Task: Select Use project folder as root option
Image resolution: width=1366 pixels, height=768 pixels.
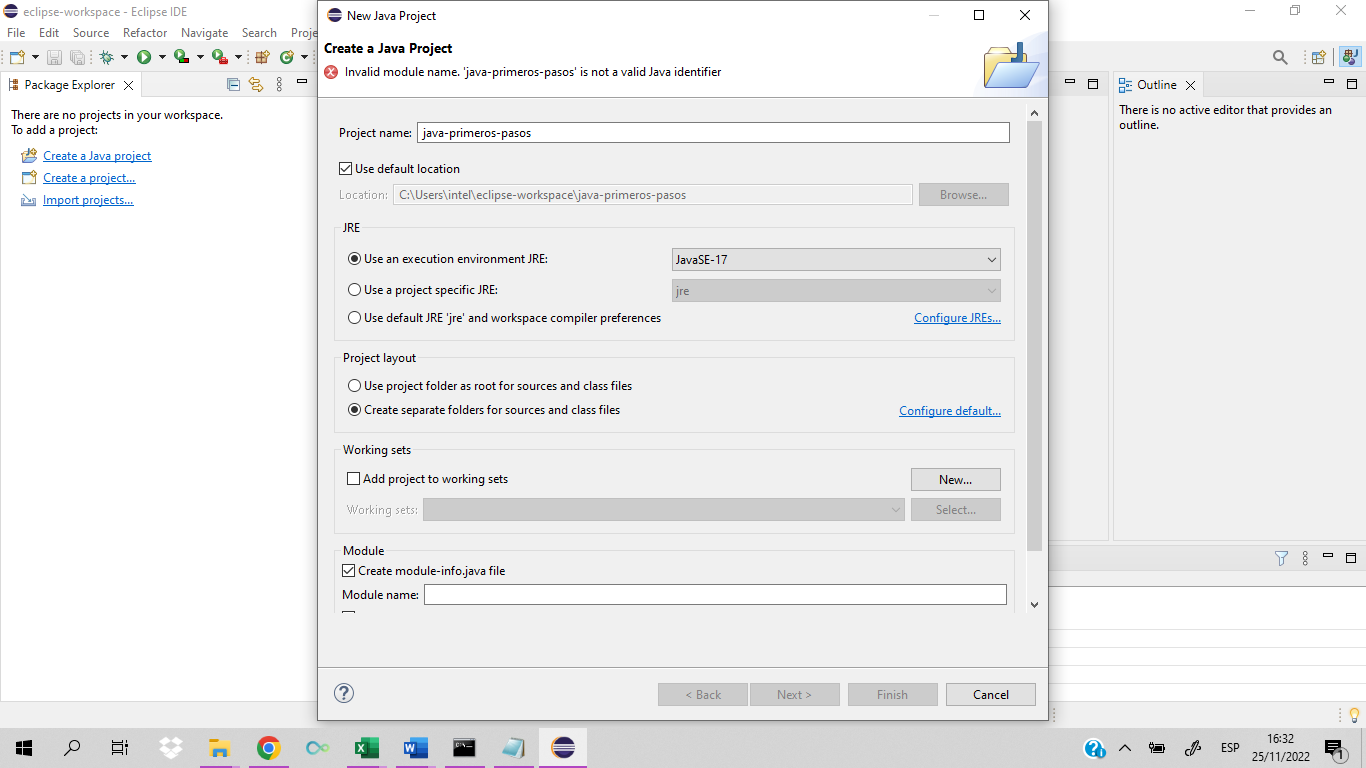Action: coord(354,386)
